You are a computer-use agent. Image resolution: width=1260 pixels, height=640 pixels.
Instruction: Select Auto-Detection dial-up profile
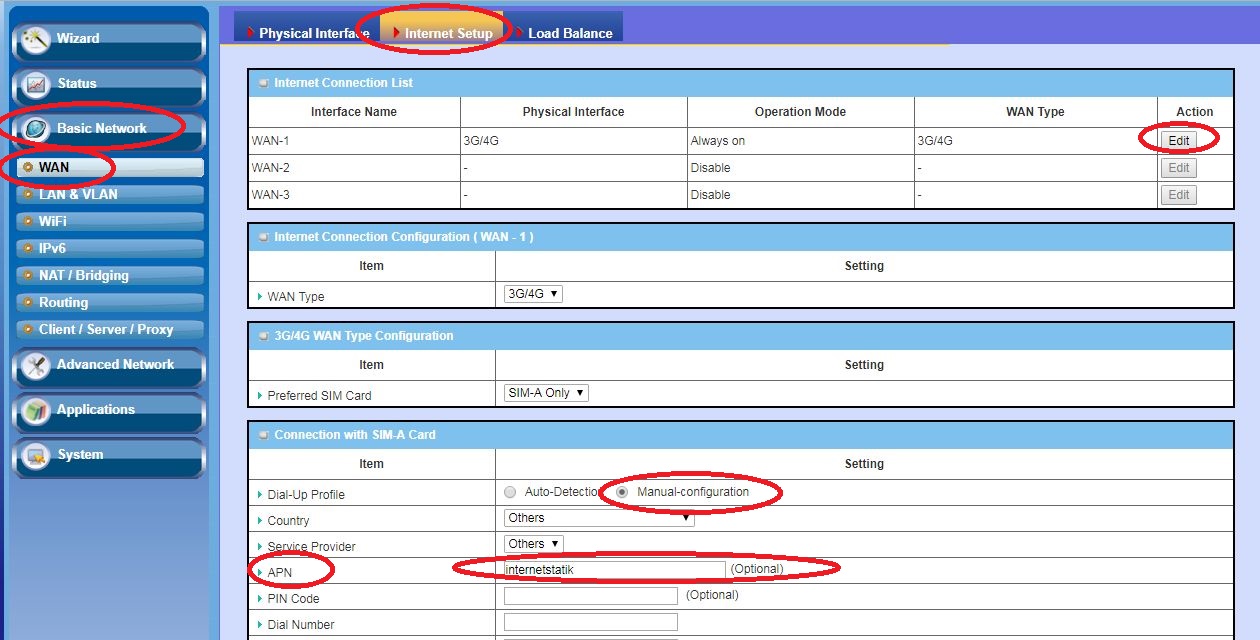coord(511,492)
